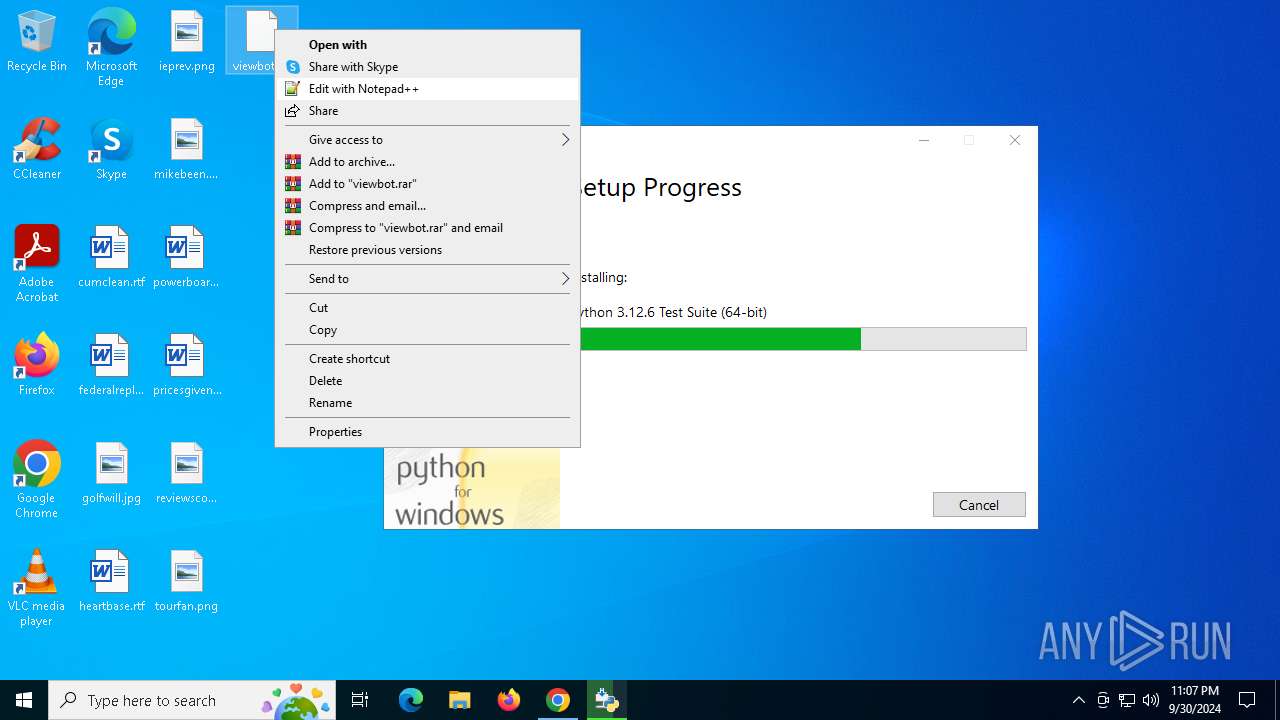Open the Recycle Bin desktop icon
The image size is (1280, 720).
37,42
